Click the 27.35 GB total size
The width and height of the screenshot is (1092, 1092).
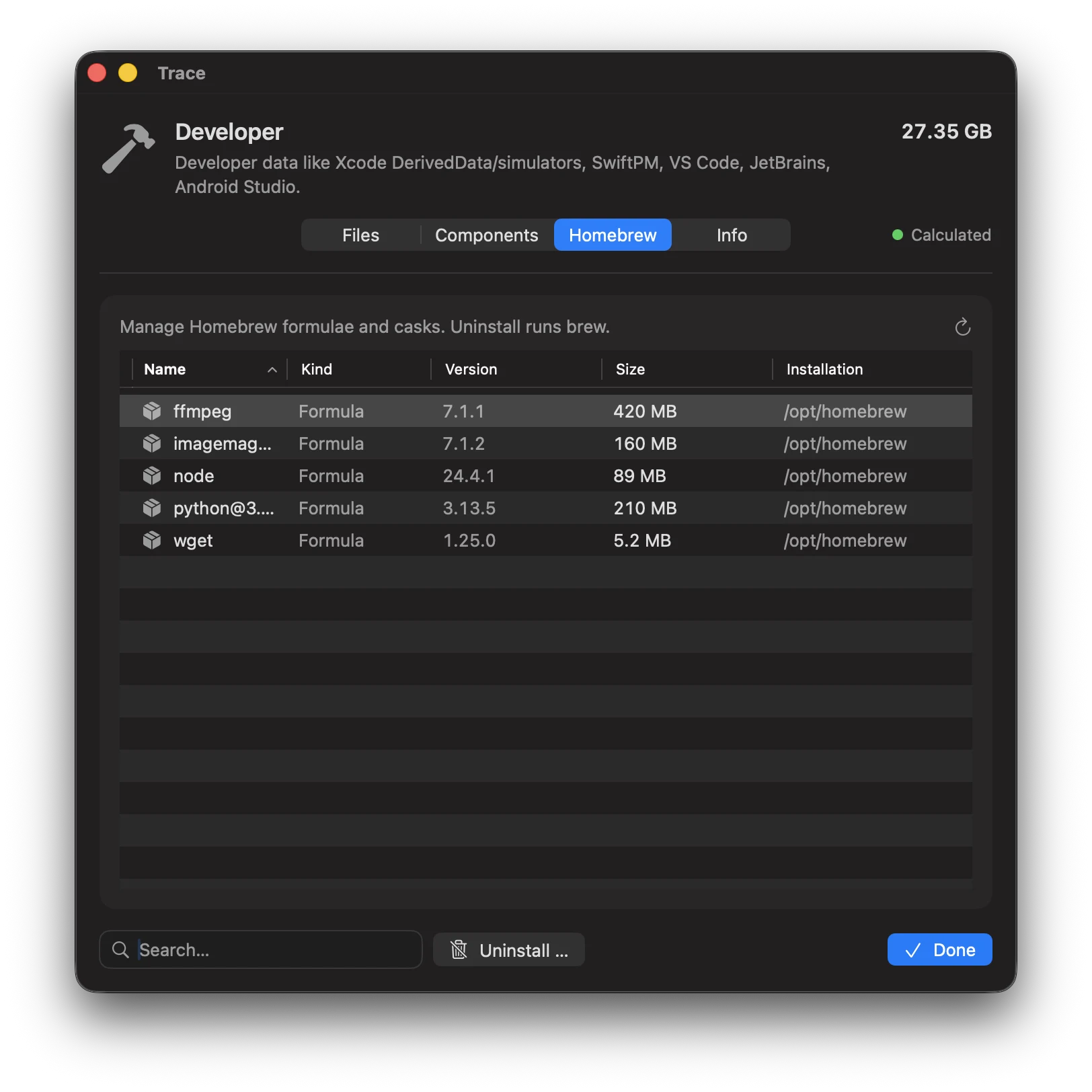point(947,131)
